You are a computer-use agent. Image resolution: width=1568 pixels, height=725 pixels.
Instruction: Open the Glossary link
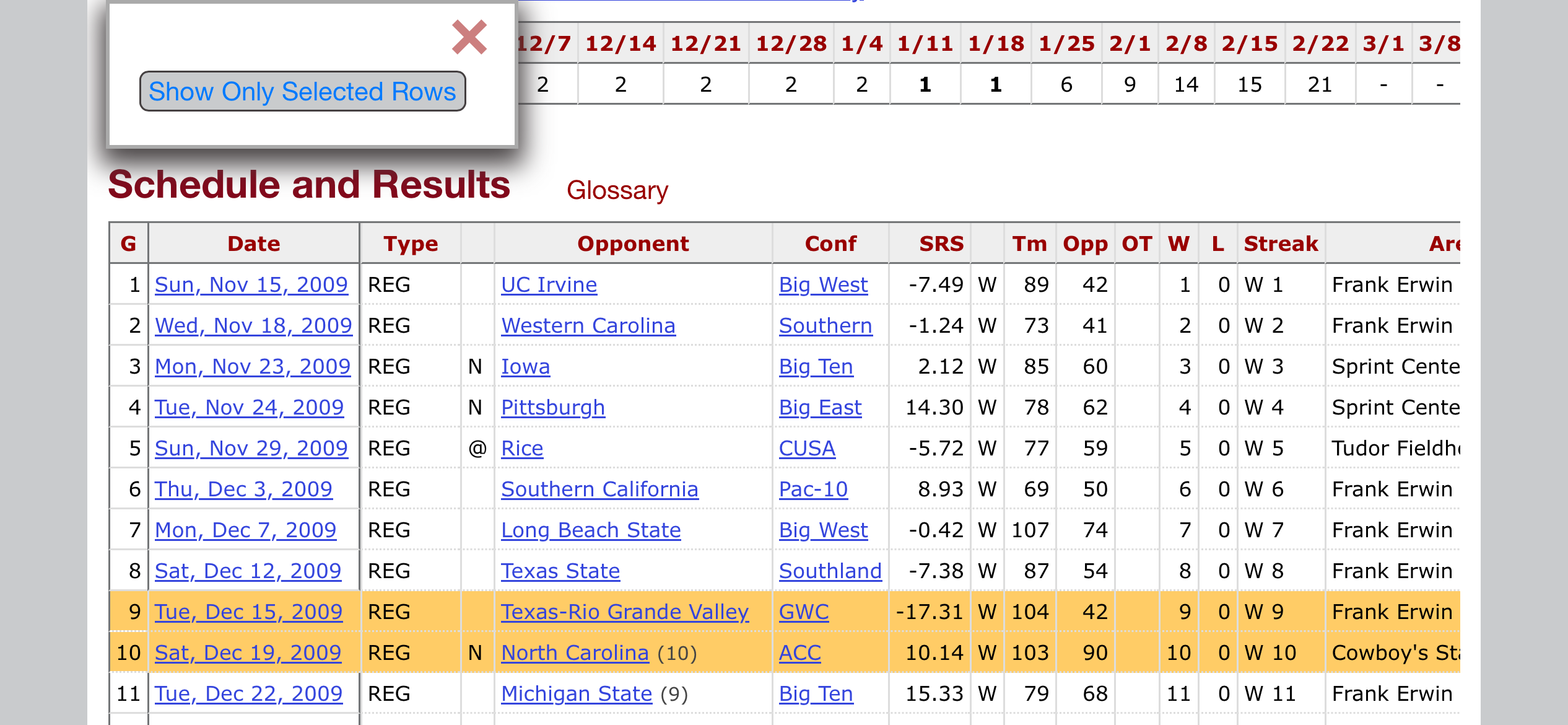click(x=617, y=190)
